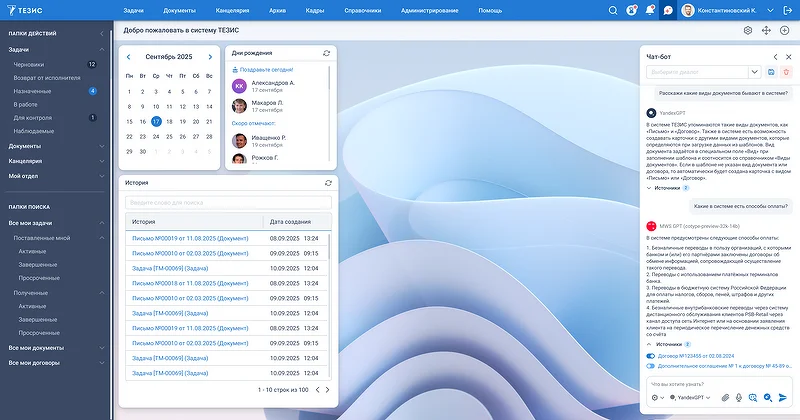Attach a file with paperclip icon
800x420 pixels.
[725, 397]
